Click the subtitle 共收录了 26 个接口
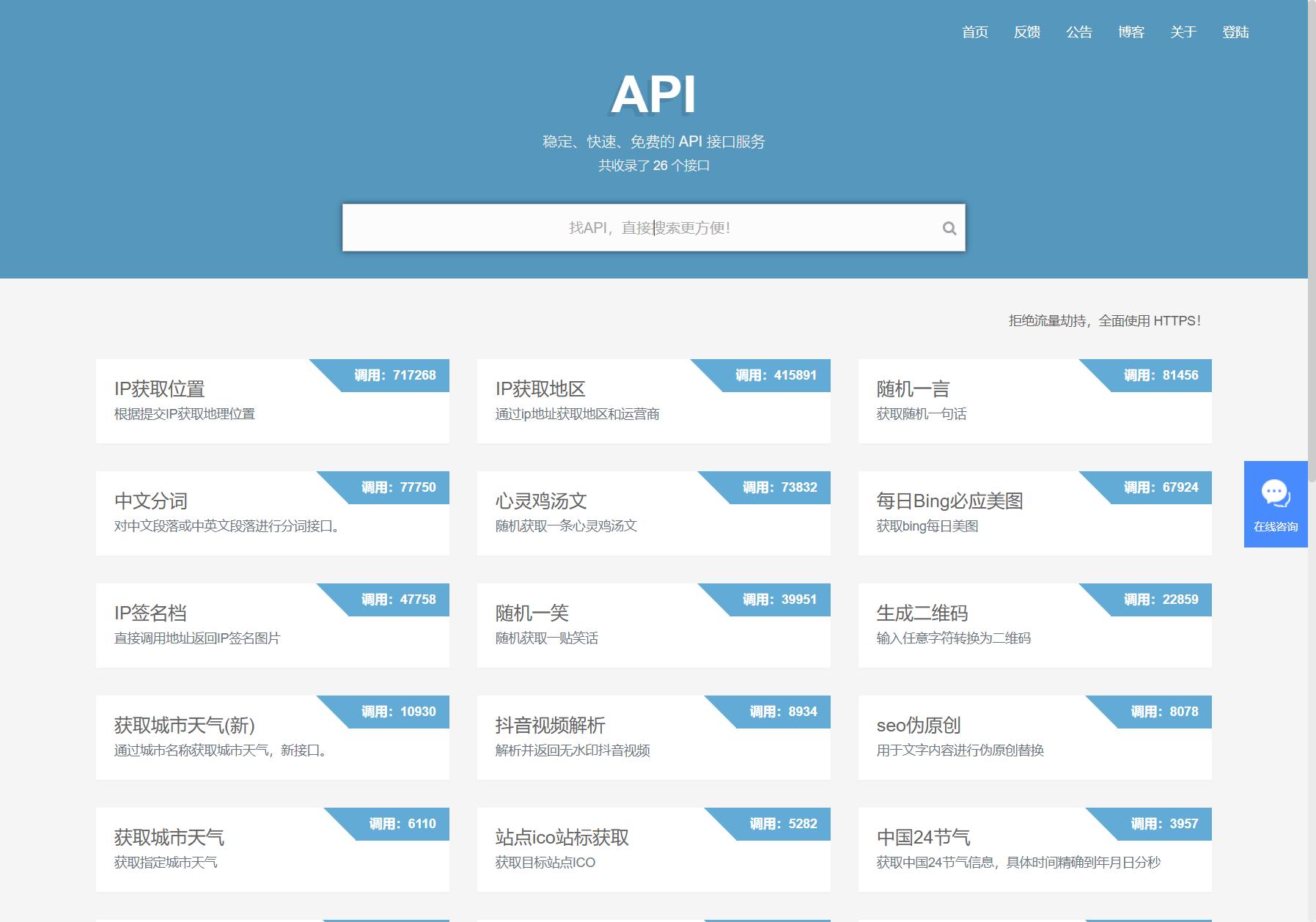 point(654,166)
